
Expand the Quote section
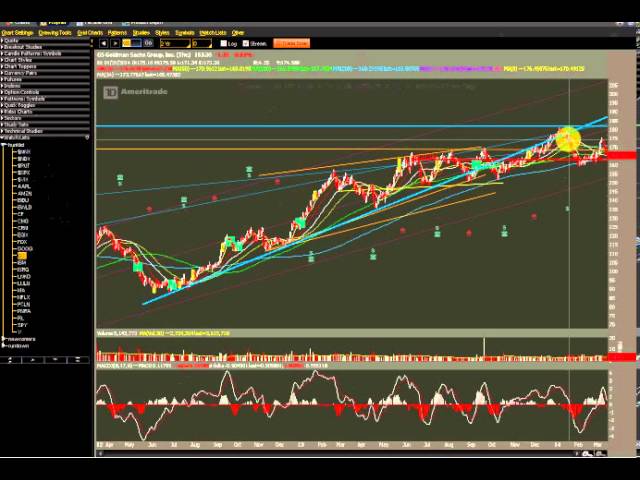[45, 40]
